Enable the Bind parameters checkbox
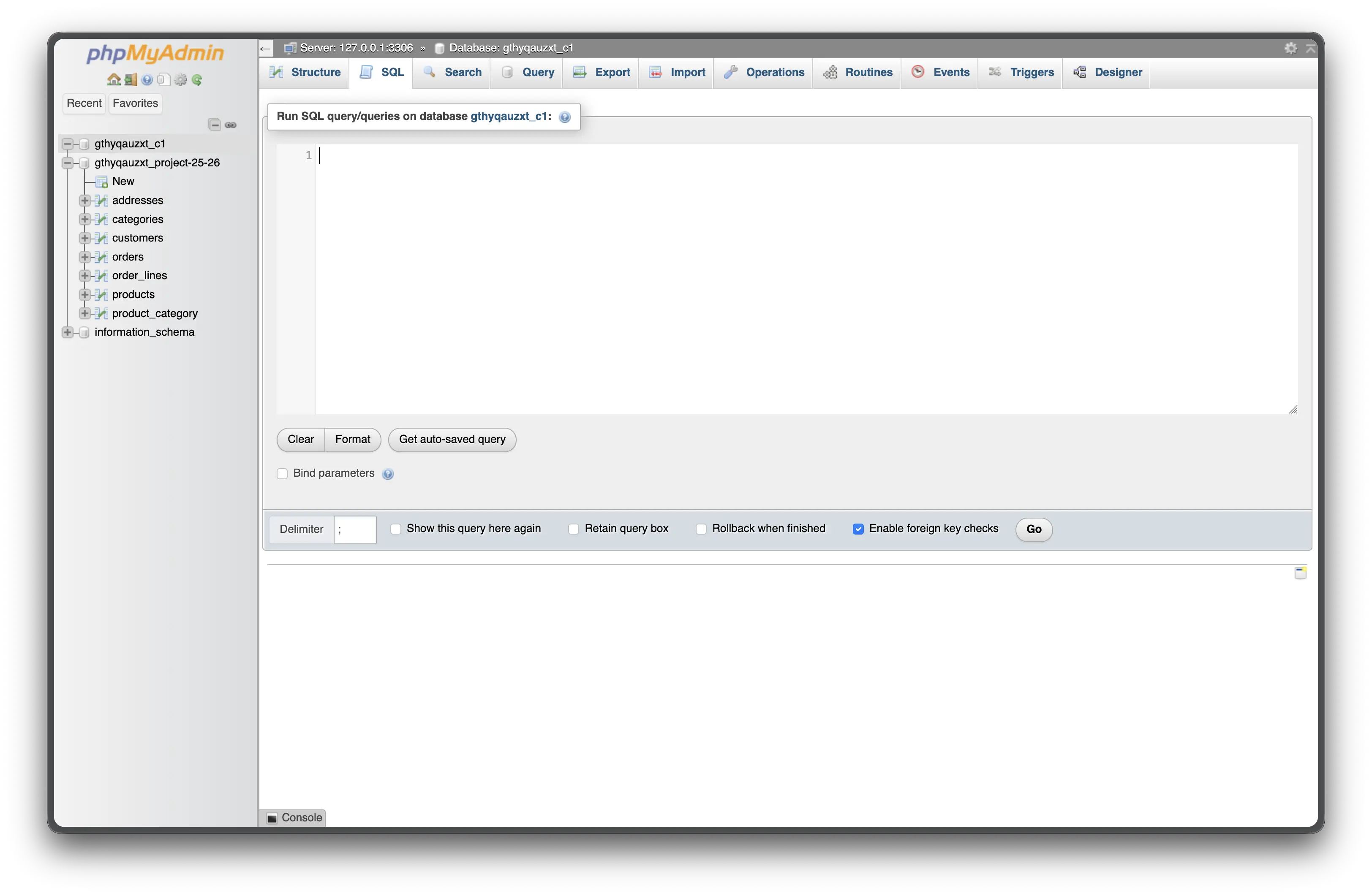 (x=283, y=474)
